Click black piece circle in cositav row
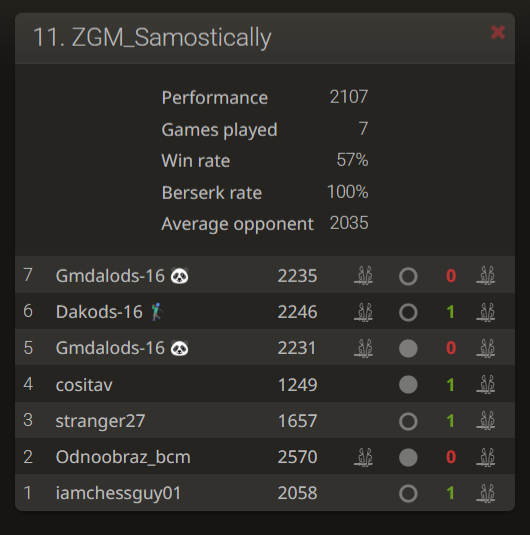 pyautogui.click(x=408, y=385)
